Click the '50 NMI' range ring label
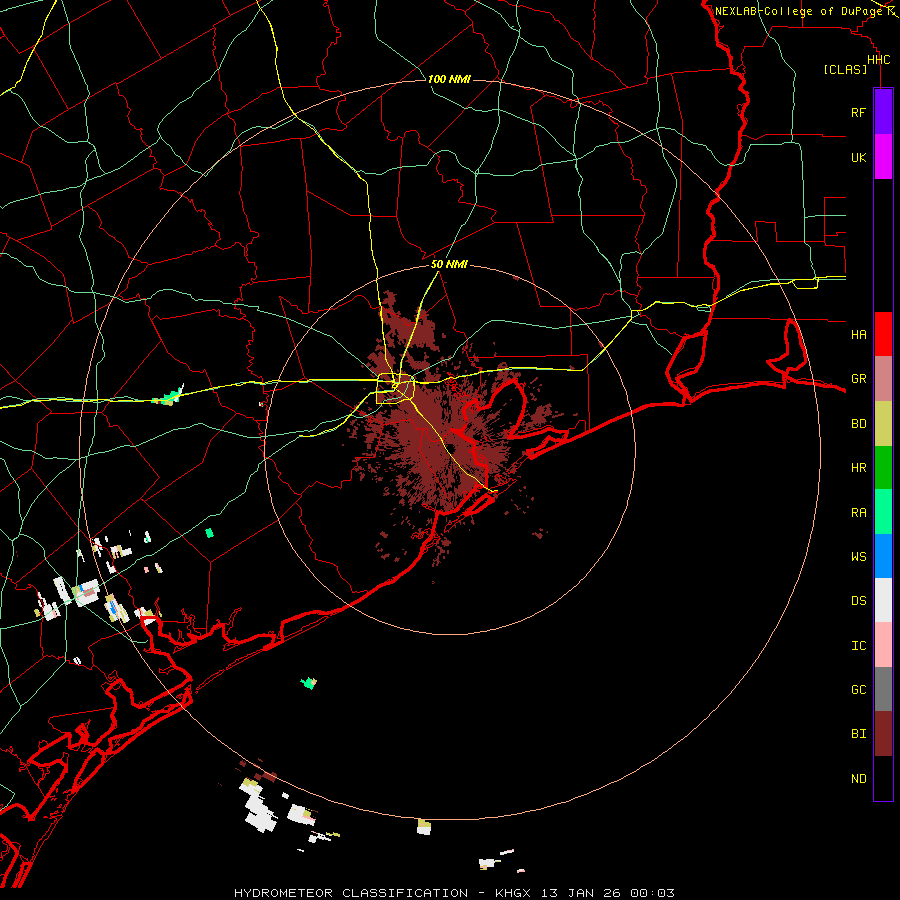 [449, 265]
